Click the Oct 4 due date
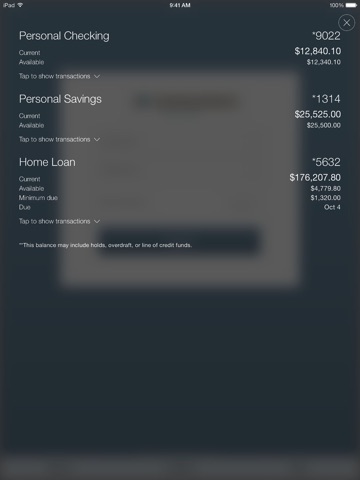The width and height of the screenshot is (360, 480). (x=332, y=207)
